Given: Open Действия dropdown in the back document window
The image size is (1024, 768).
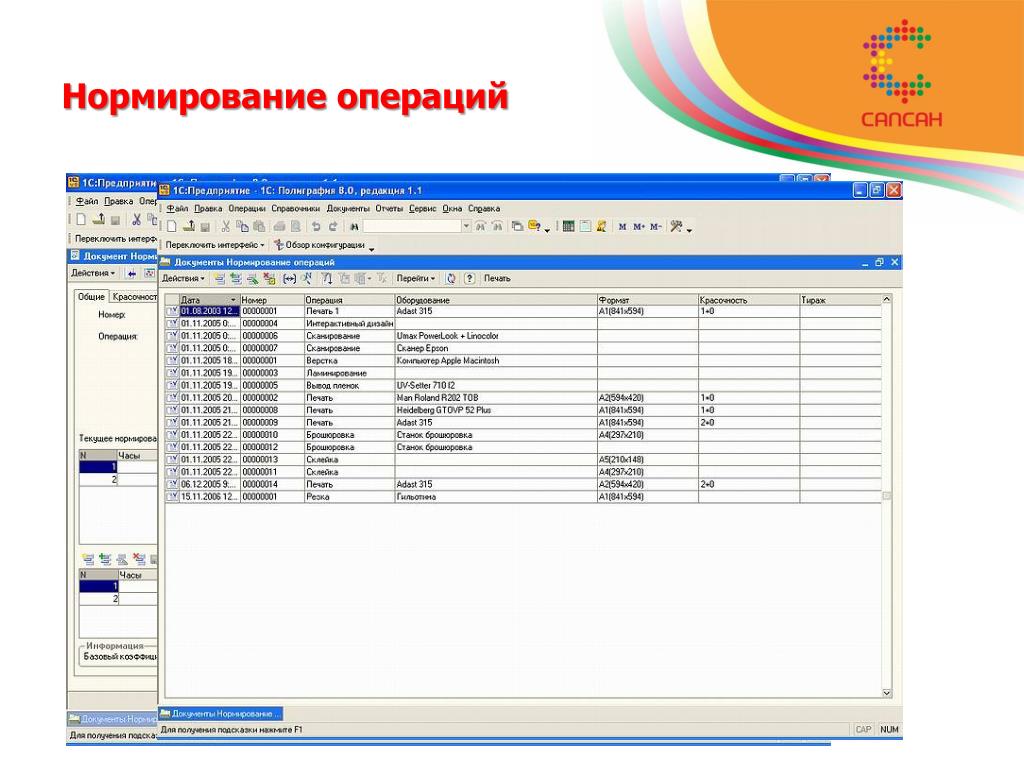Looking at the screenshot, I should (93, 273).
